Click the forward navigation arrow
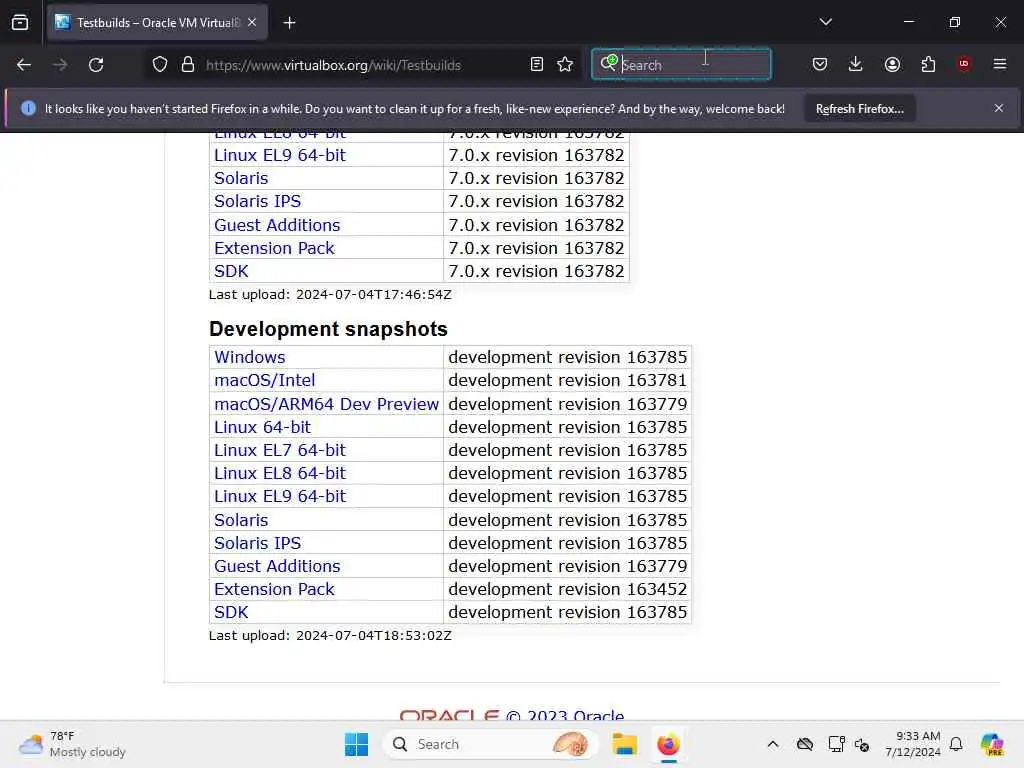Image resolution: width=1024 pixels, height=768 pixels. point(60,65)
